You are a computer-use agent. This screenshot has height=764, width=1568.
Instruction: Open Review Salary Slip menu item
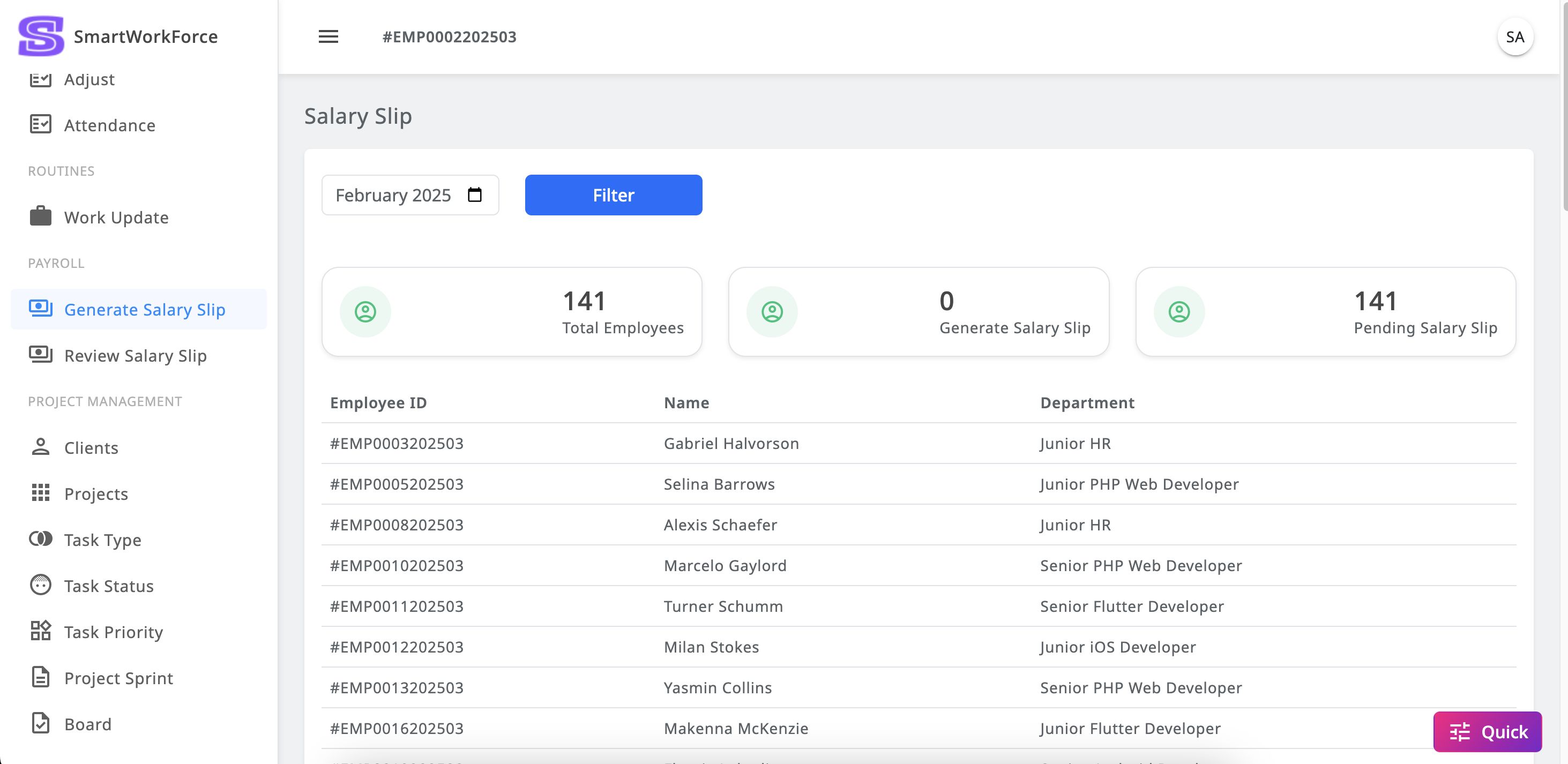(x=135, y=356)
